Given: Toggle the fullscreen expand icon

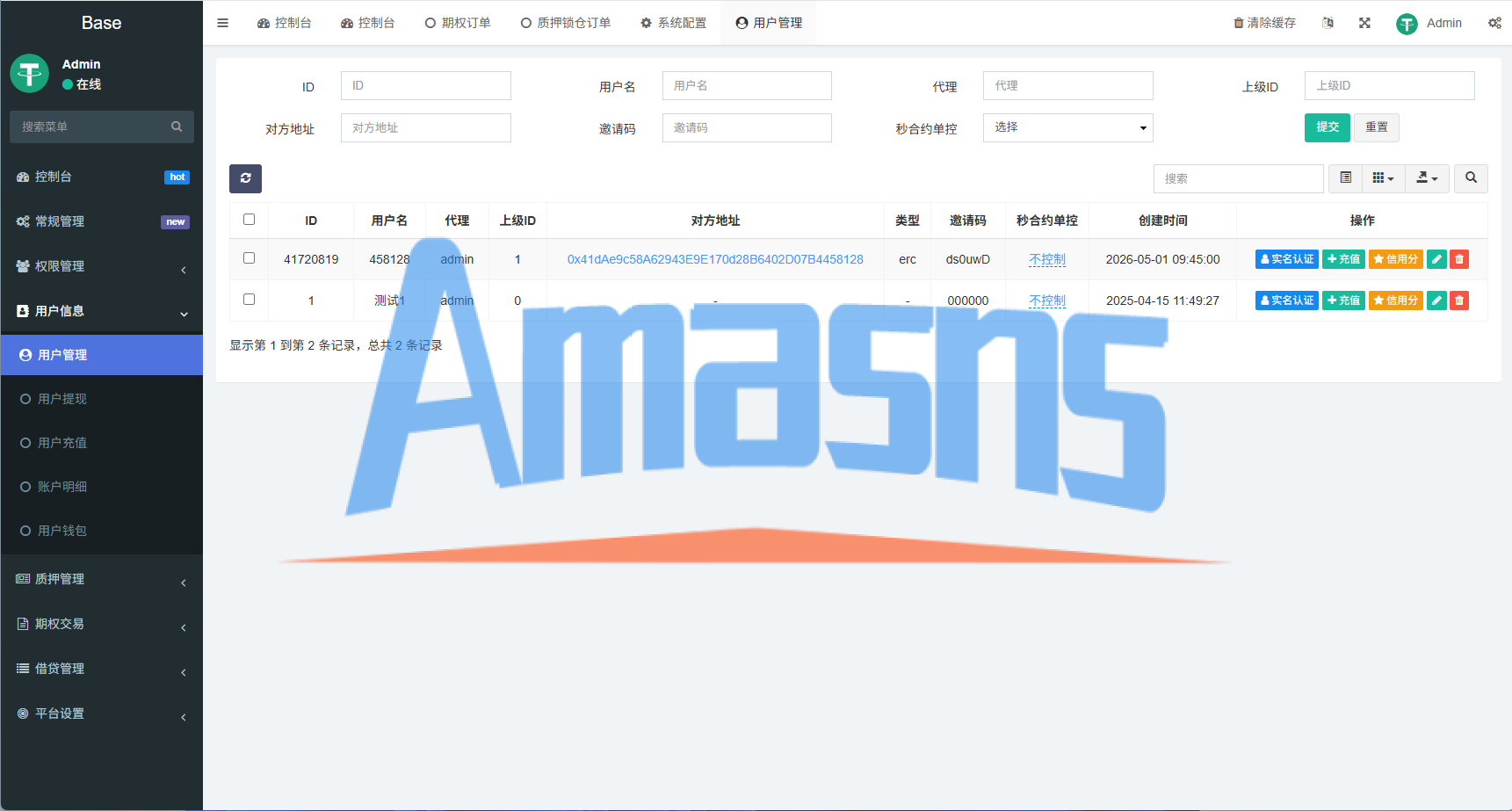Looking at the screenshot, I should click(x=1364, y=23).
